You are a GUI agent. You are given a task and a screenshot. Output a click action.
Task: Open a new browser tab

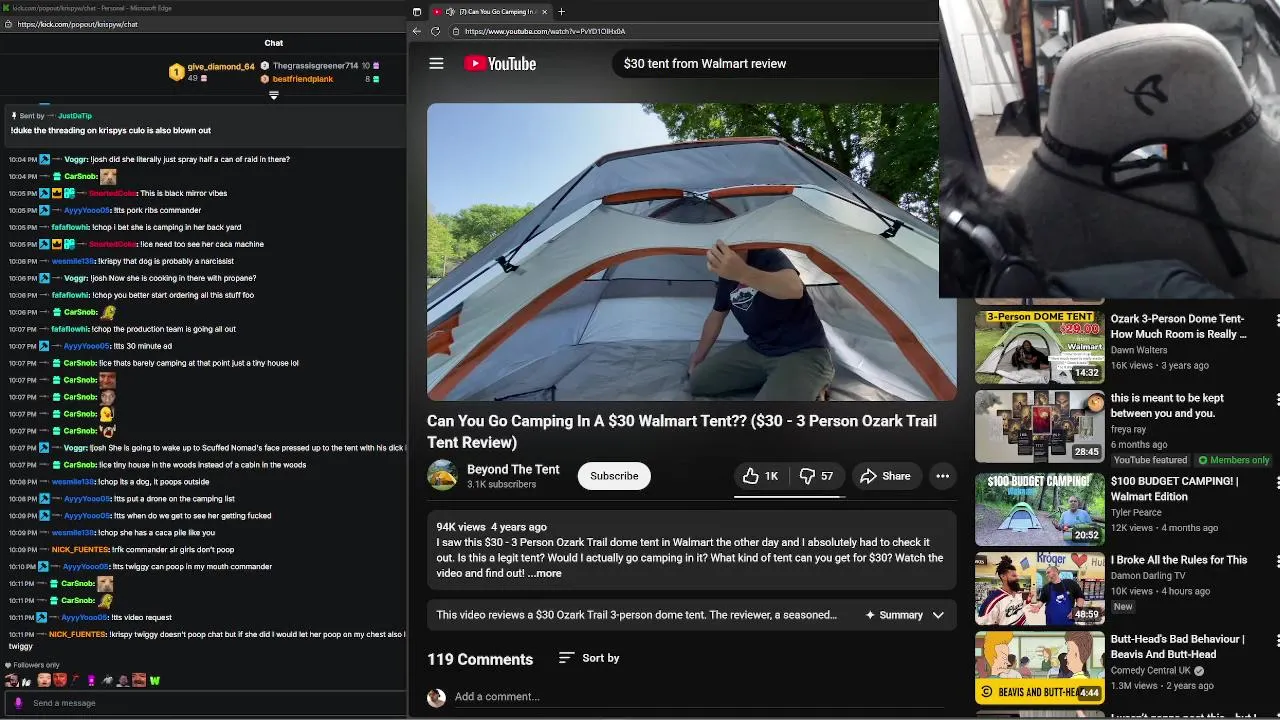click(561, 11)
